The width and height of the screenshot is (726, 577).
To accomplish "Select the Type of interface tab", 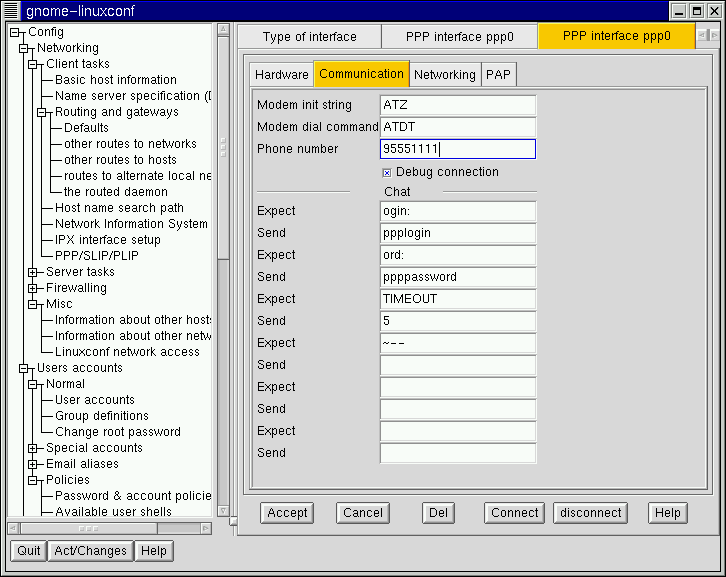I will pos(309,37).
